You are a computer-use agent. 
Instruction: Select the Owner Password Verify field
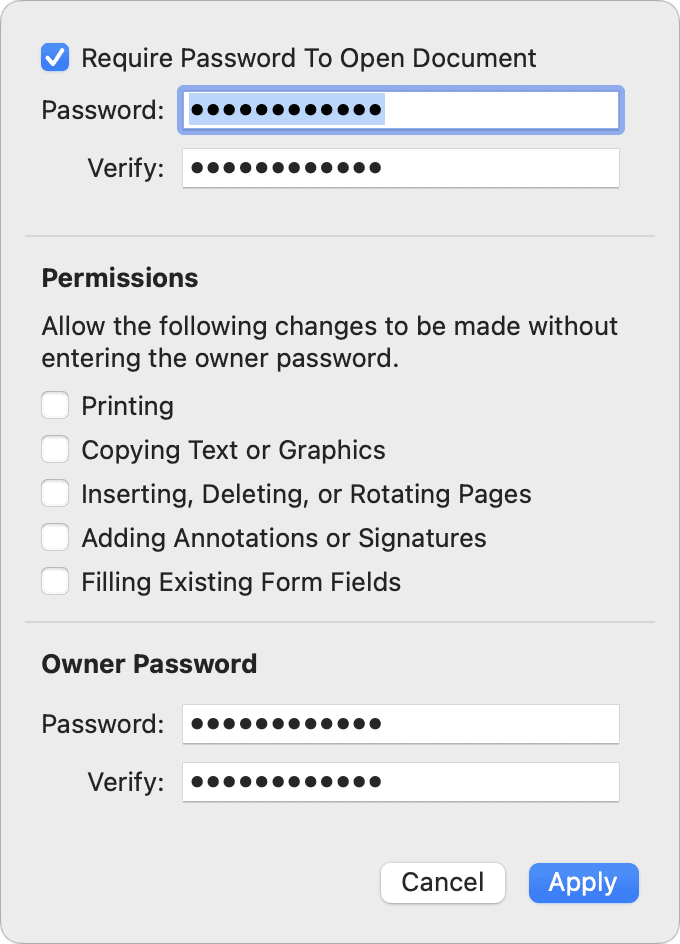[x=400, y=782]
